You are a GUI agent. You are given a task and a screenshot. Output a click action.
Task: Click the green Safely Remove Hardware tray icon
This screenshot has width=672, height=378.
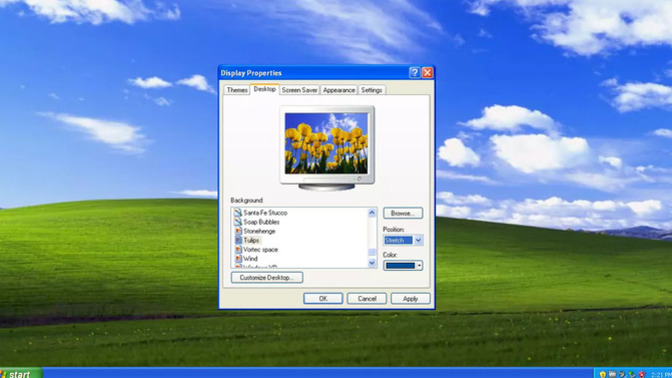(632, 374)
